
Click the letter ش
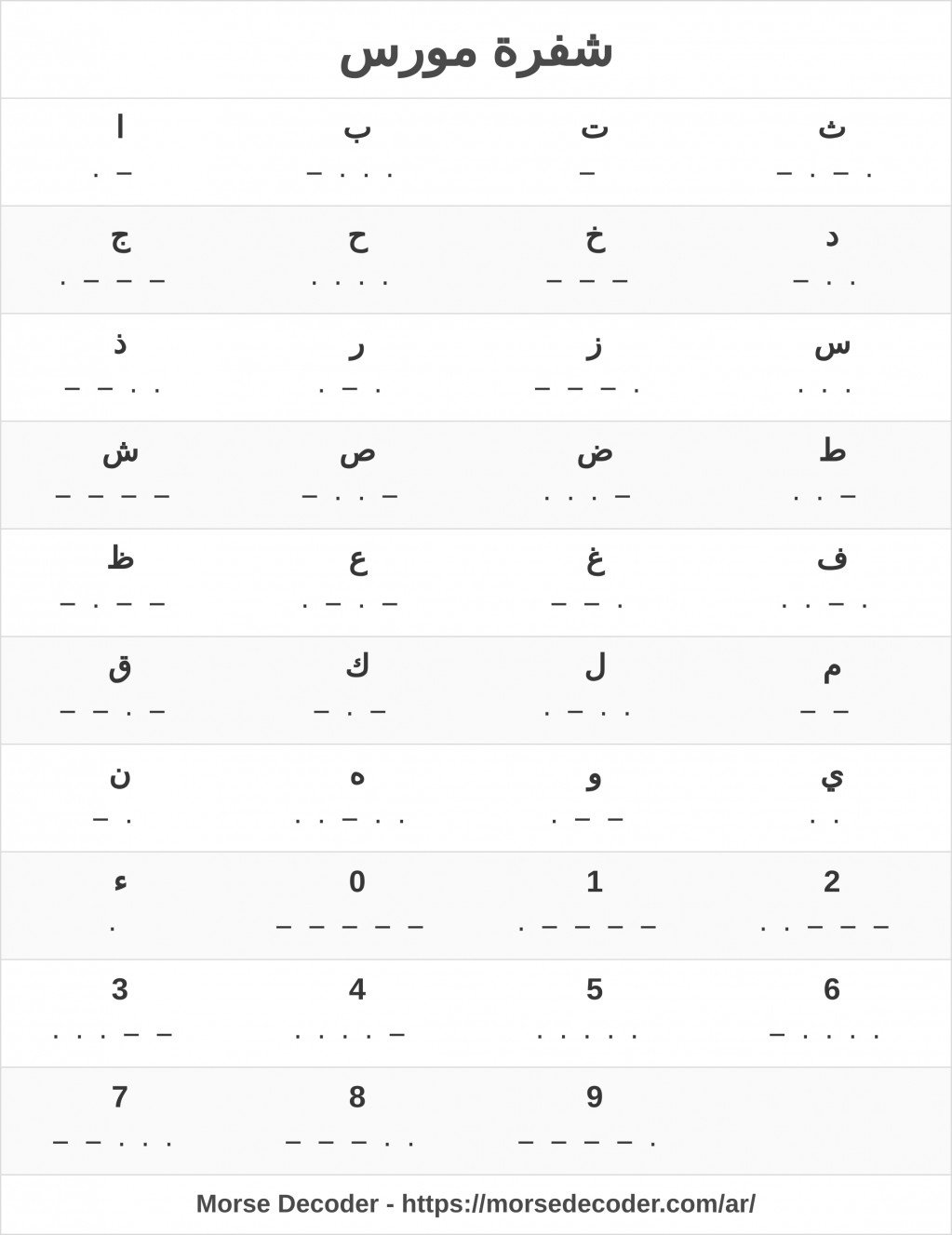[120, 451]
